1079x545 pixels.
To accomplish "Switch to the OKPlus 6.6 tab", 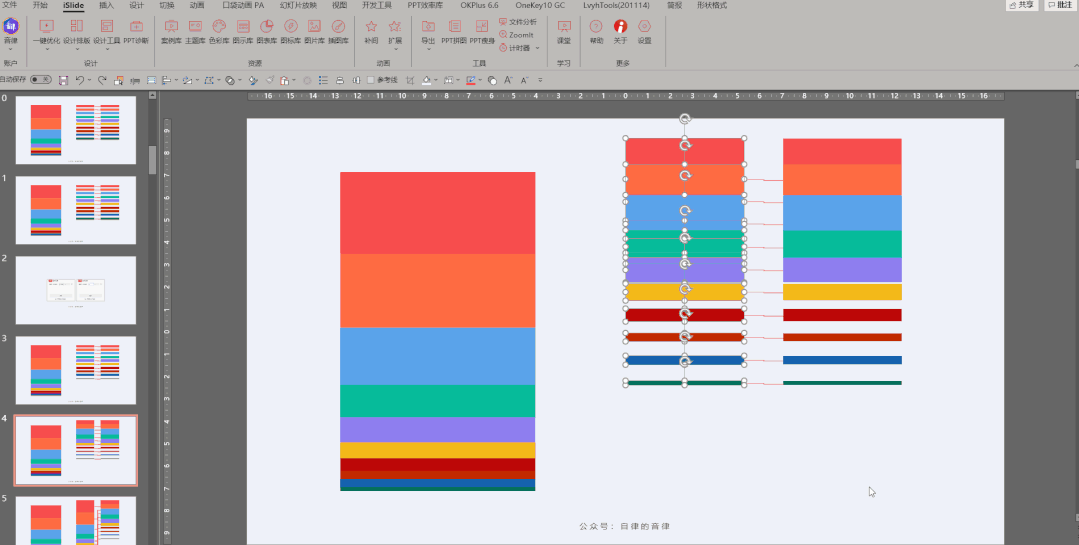I will click(480, 5).
